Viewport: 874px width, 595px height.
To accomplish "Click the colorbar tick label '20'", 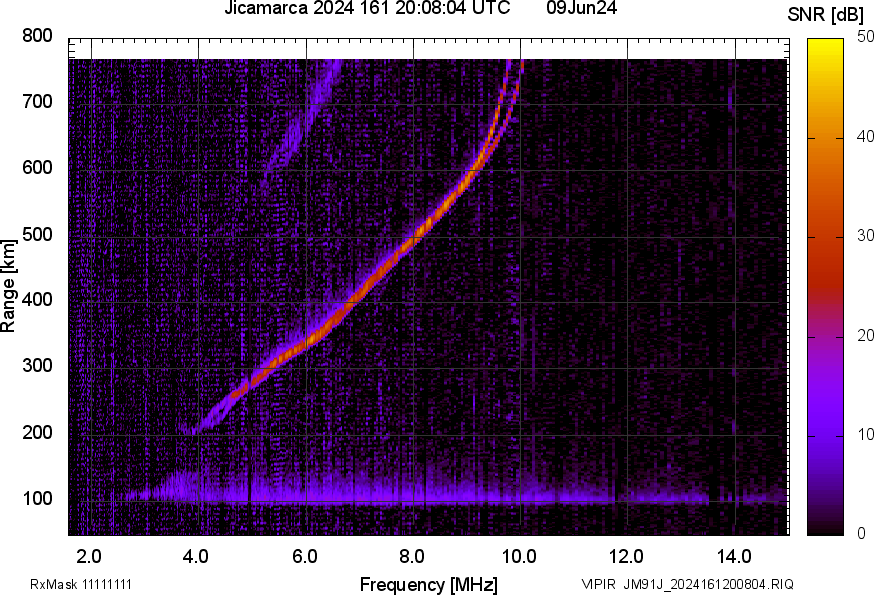I will click(865, 335).
